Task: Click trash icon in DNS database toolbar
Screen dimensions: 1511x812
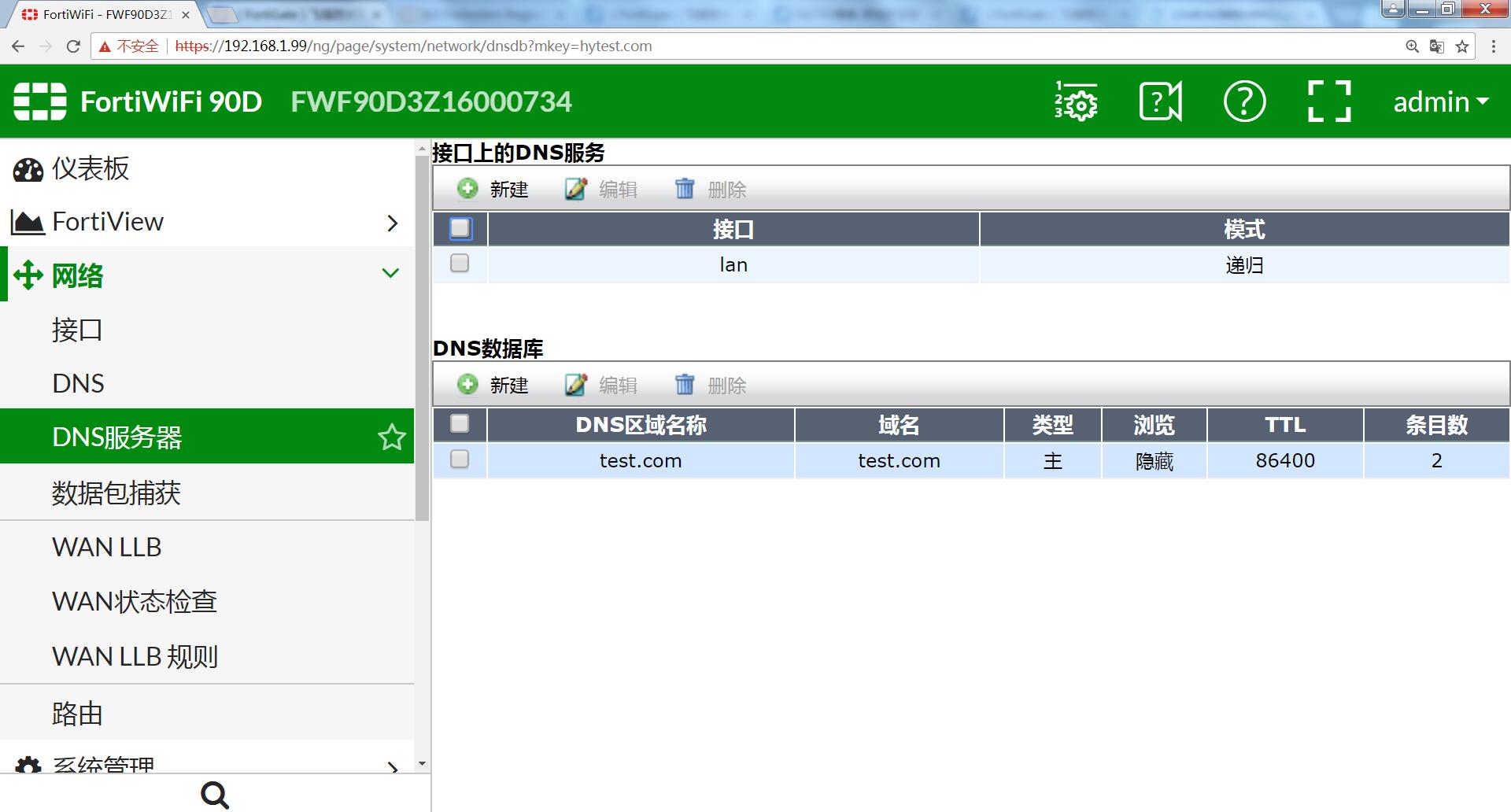Action: pos(685,385)
